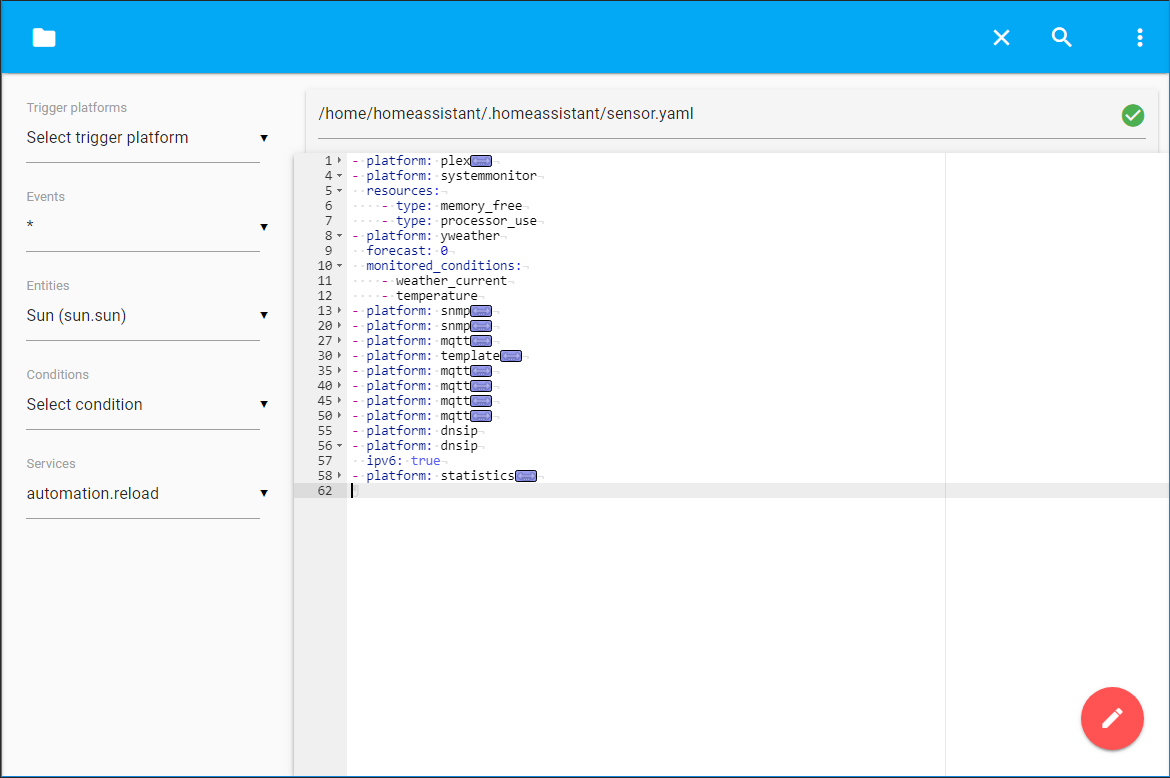Click 'weather_current' on line 11

point(451,280)
